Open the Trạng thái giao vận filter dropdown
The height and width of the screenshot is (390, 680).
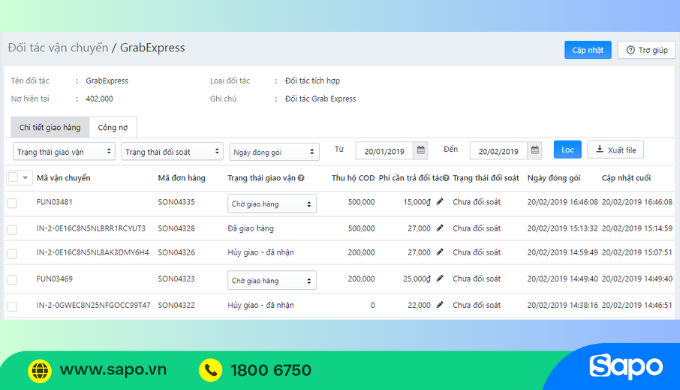tap(64, 151)
